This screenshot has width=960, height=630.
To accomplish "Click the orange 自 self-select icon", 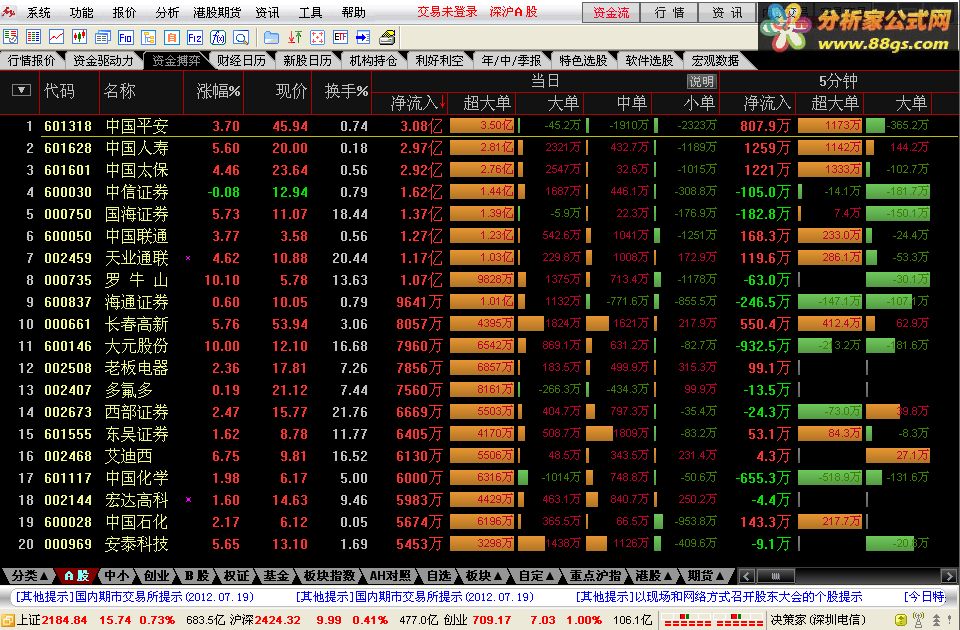I will 172,37.
